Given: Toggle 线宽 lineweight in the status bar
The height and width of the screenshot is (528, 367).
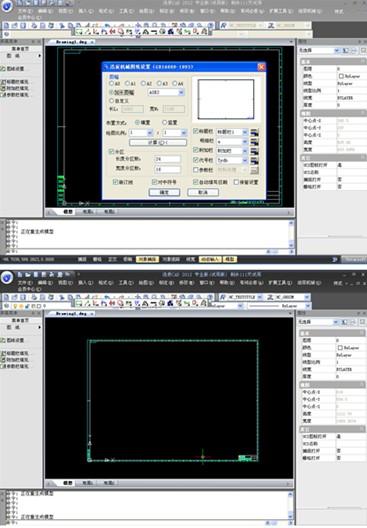Looking at the screenshot, I should click(191, 259).
